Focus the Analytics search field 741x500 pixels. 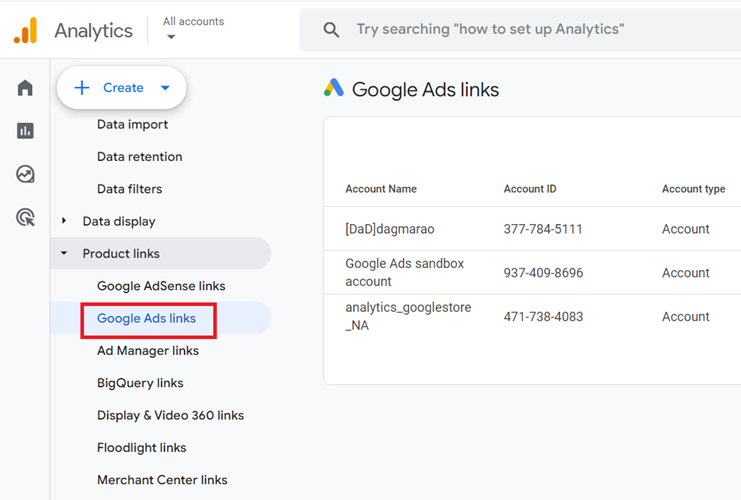coord(520,30)
